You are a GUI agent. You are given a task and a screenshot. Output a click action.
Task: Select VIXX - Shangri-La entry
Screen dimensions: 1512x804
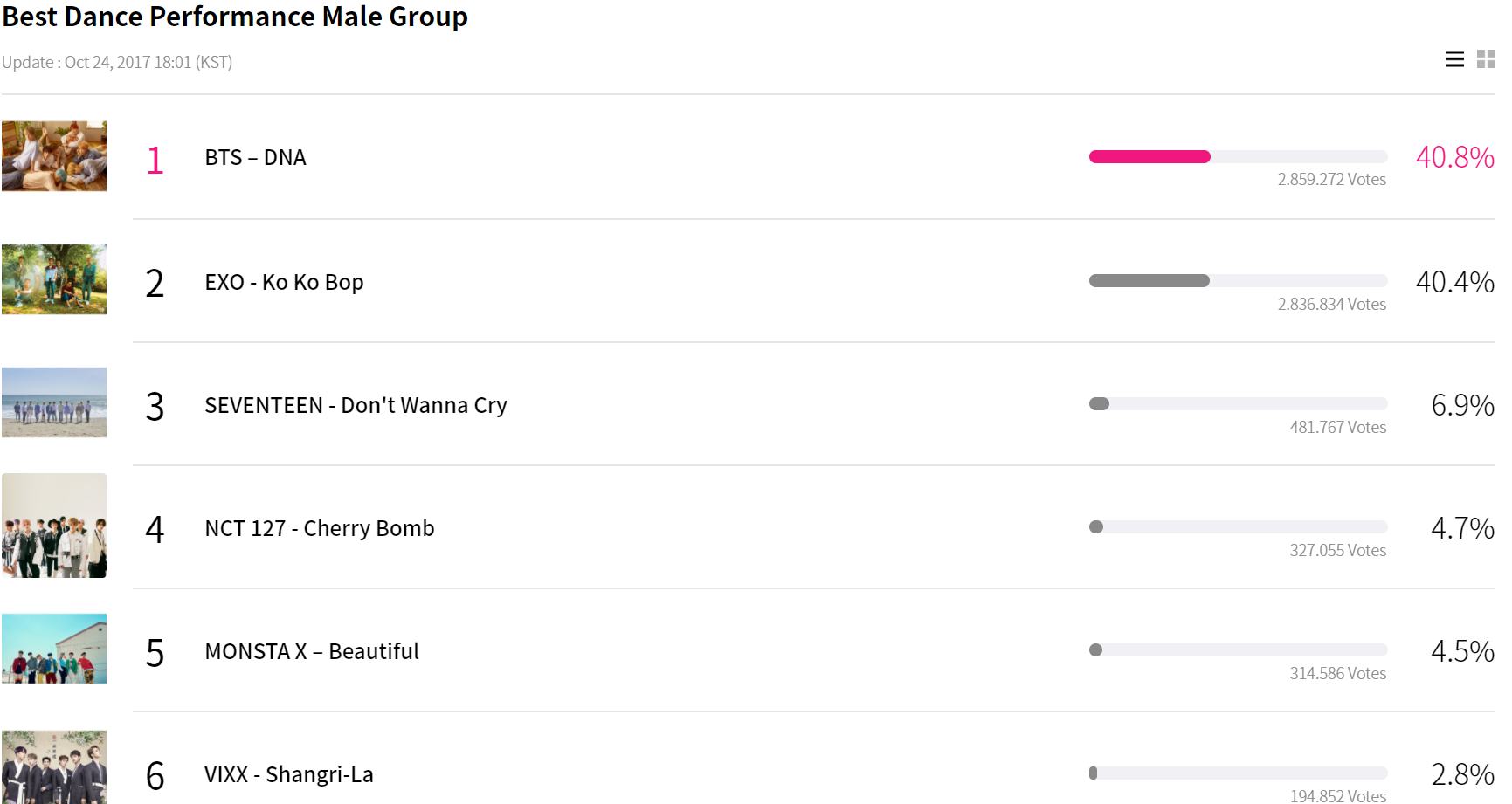[x=288, y=775]
